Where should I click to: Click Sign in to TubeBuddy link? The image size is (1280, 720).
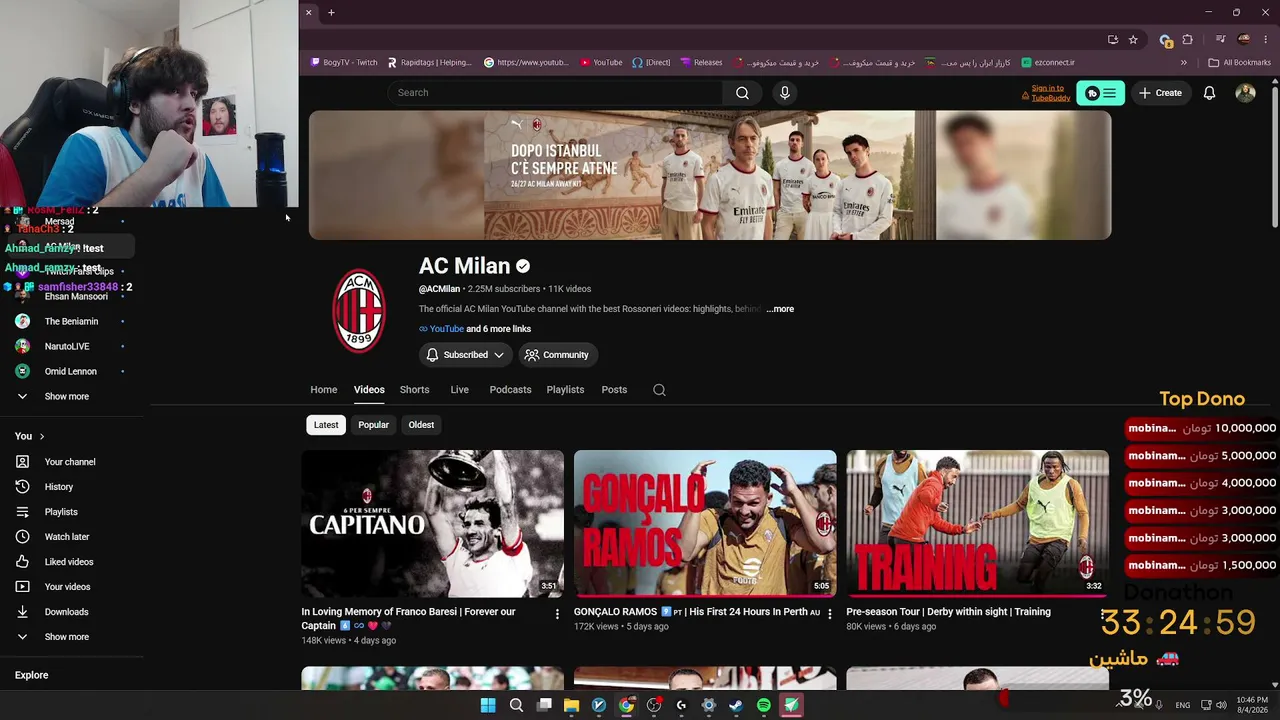click(x=1050, y=93)
